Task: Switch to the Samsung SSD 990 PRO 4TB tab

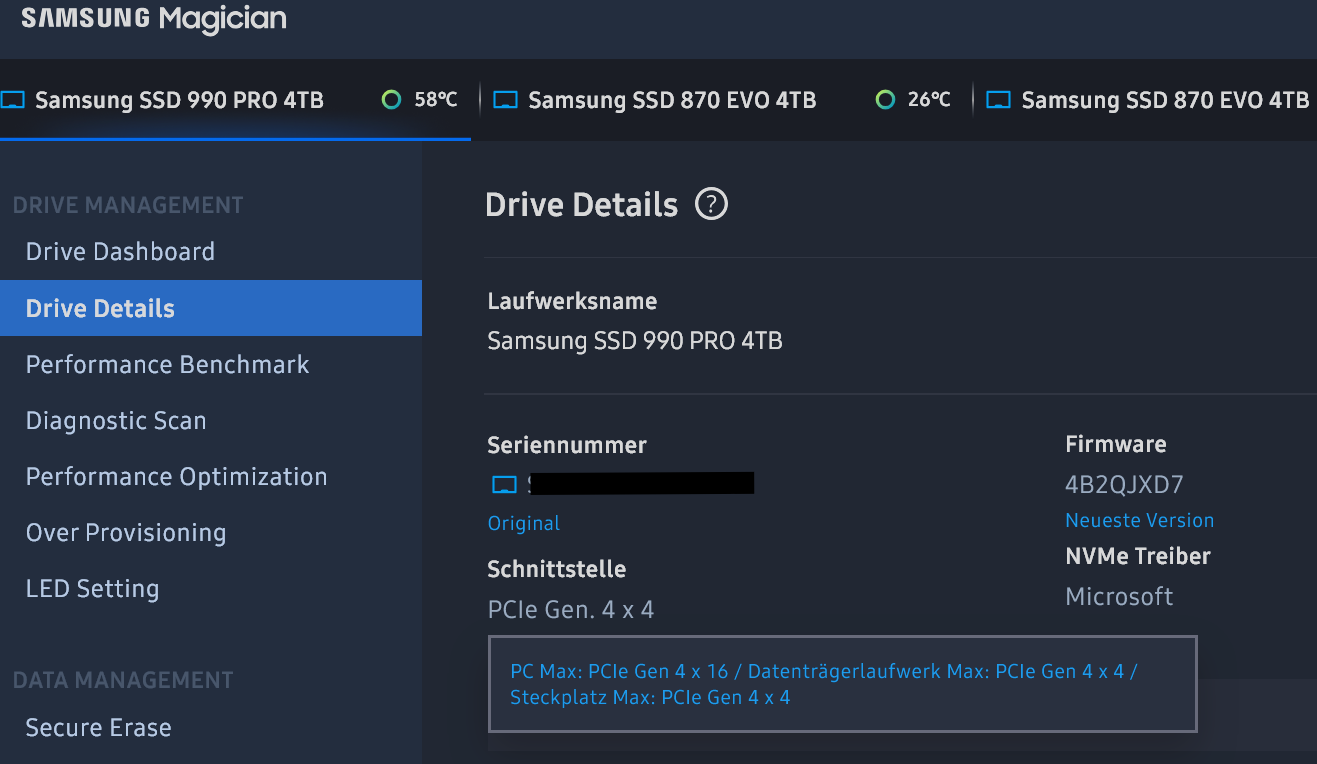Action: tap(179, 100)
